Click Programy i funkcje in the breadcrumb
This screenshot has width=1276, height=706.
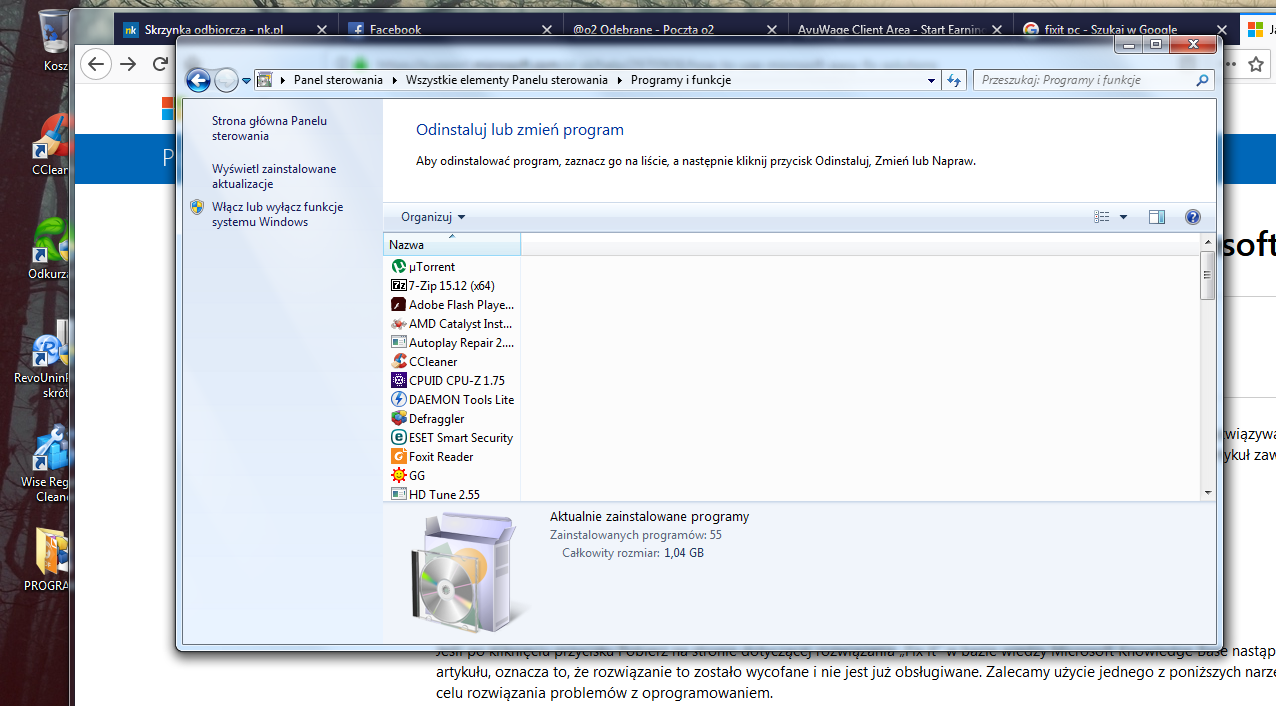coord(681,80)
